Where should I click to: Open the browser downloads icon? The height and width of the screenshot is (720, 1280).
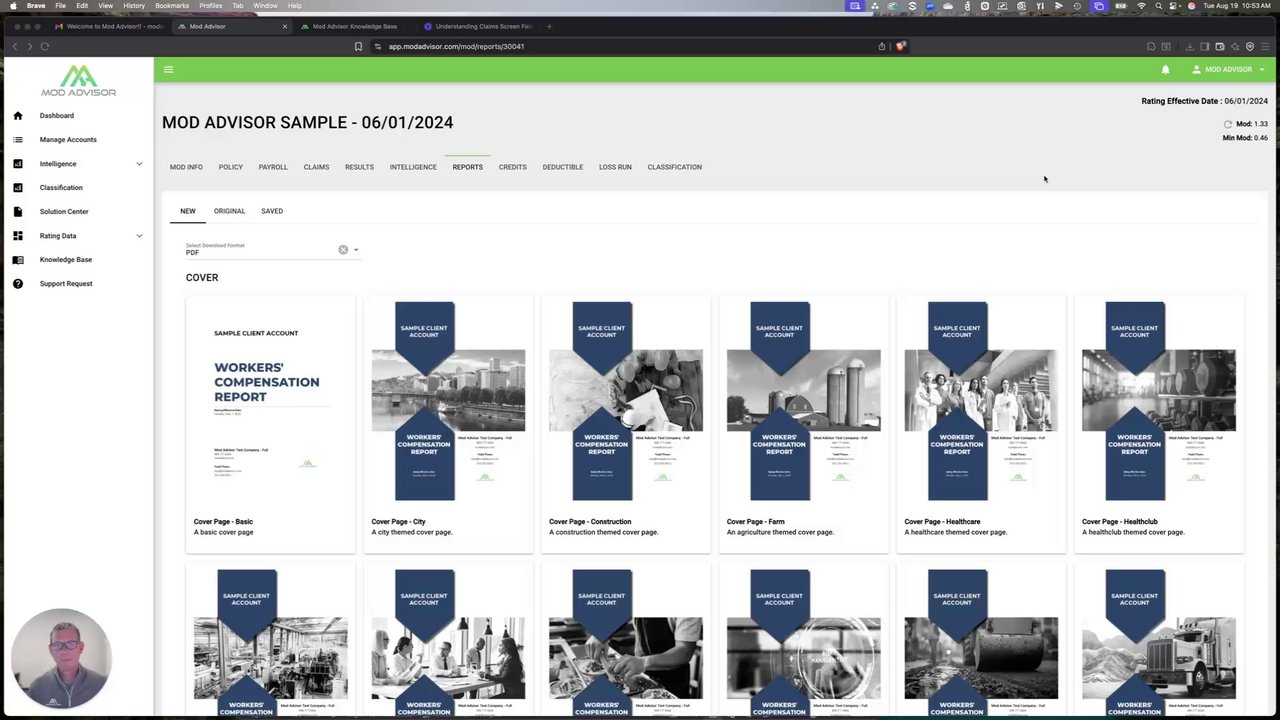click(x=1190, y=46)
